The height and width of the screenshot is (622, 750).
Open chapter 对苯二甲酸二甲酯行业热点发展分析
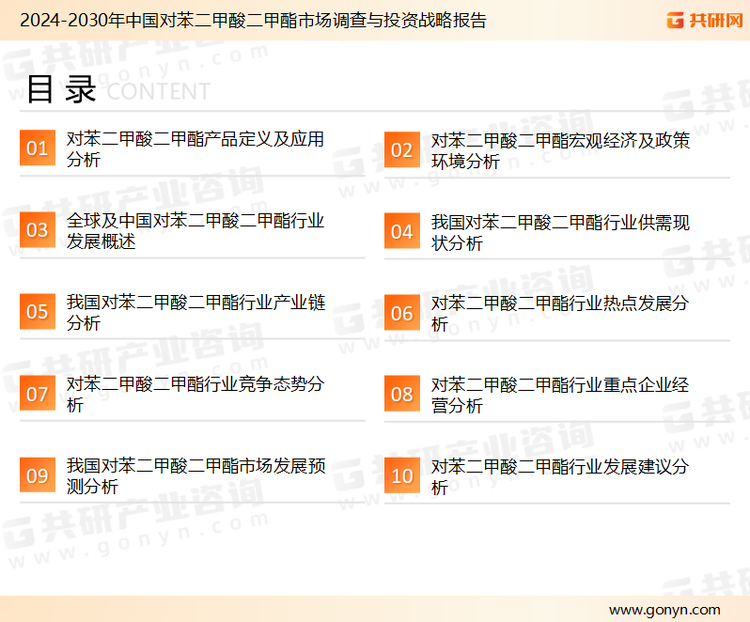point(560,313)
